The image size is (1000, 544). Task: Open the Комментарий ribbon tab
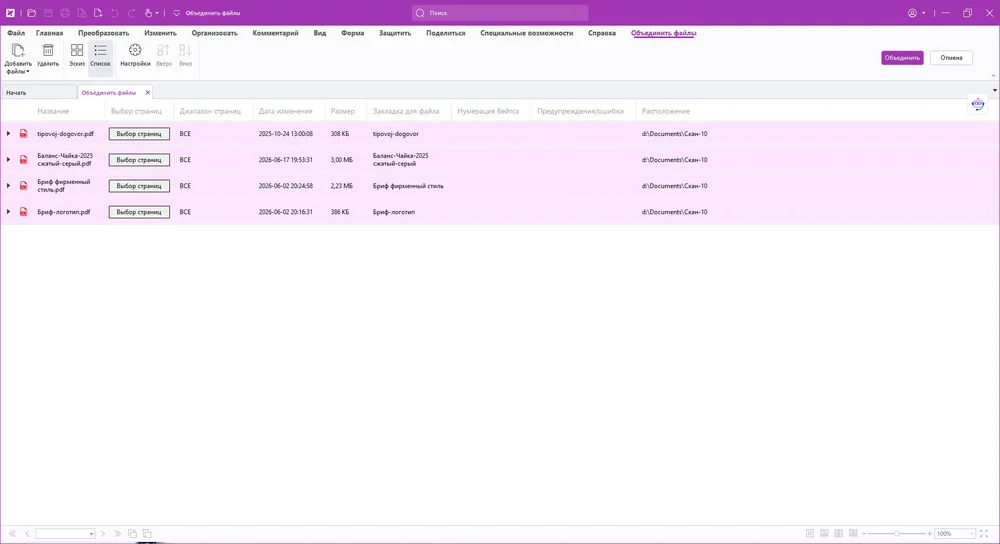coord(275,33)
